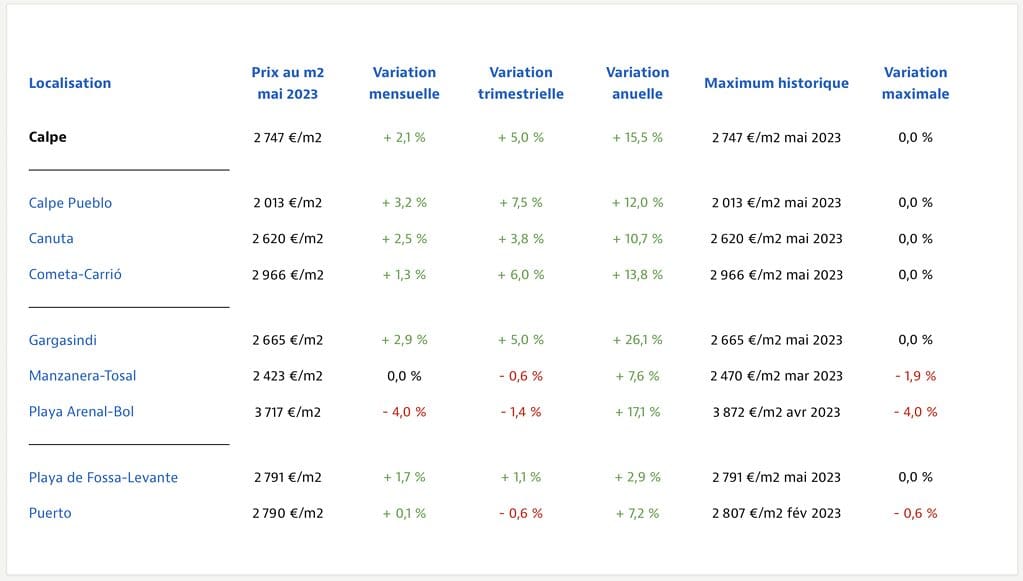Click the Prix au m2 mai 2023 header
The width and height of the screenshot is (1023, 581).
[x=288, y=83]
